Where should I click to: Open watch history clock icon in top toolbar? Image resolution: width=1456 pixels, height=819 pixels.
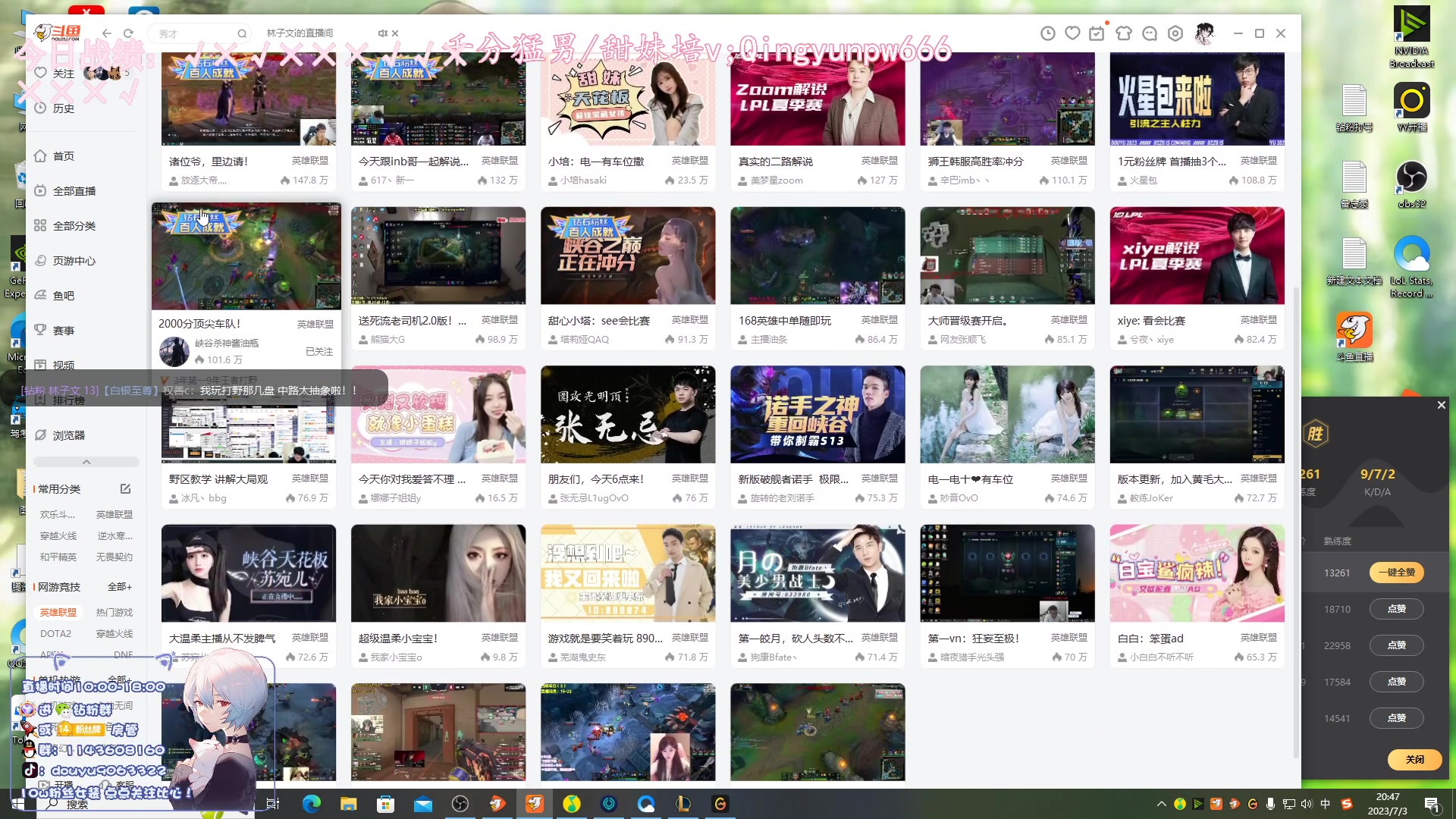pyautogui.click(x=1047, y=33)
